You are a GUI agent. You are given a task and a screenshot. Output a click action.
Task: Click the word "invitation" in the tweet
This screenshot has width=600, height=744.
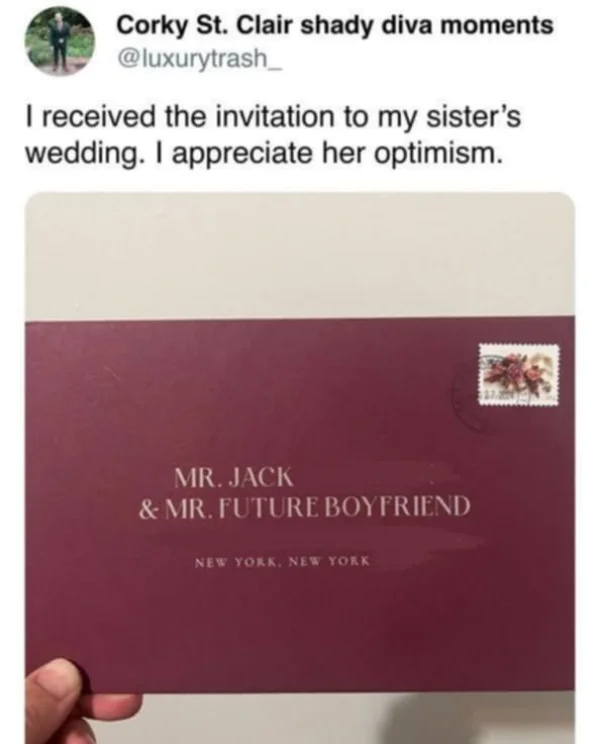tap(260, 118)
